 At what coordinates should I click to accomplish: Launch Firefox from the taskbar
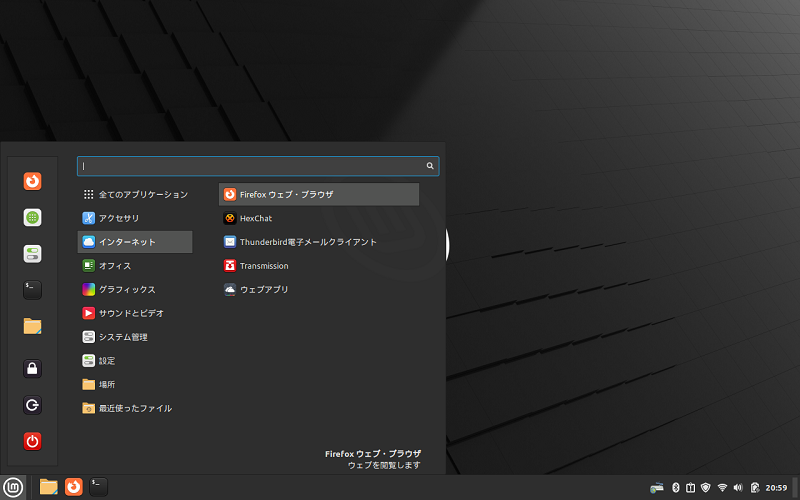73,487
